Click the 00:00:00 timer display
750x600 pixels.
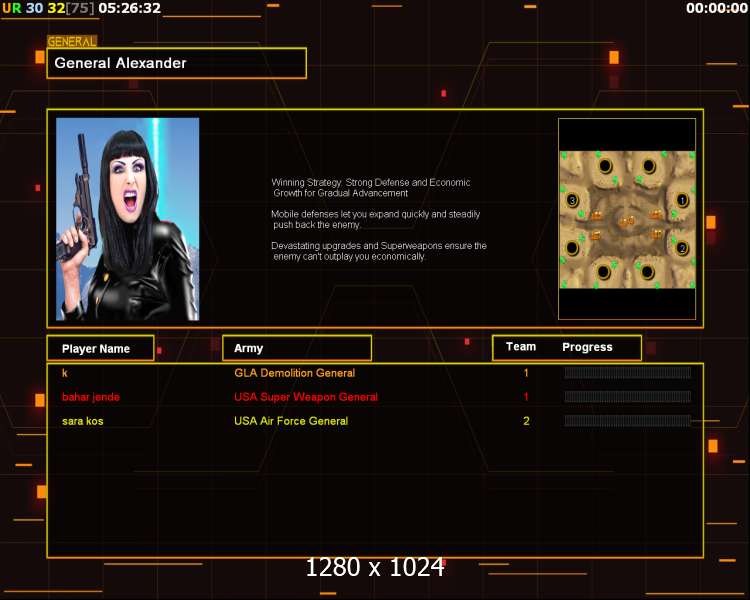pyautogui.click(x=717, y=8)
